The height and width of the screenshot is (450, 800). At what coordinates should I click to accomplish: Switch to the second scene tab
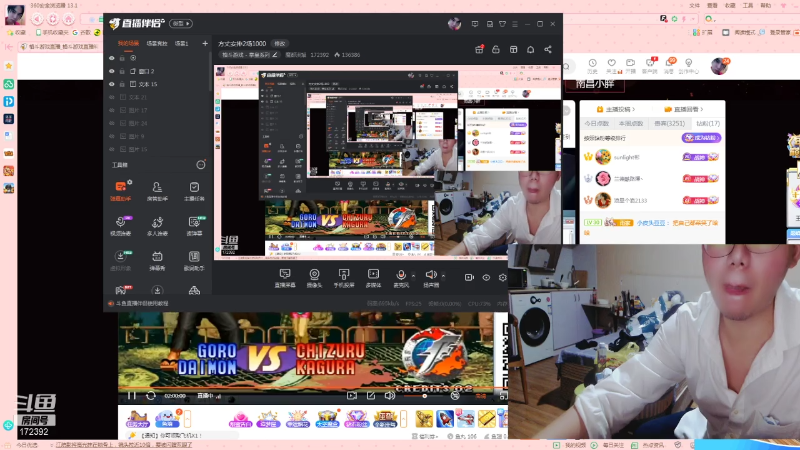point(157,43)
